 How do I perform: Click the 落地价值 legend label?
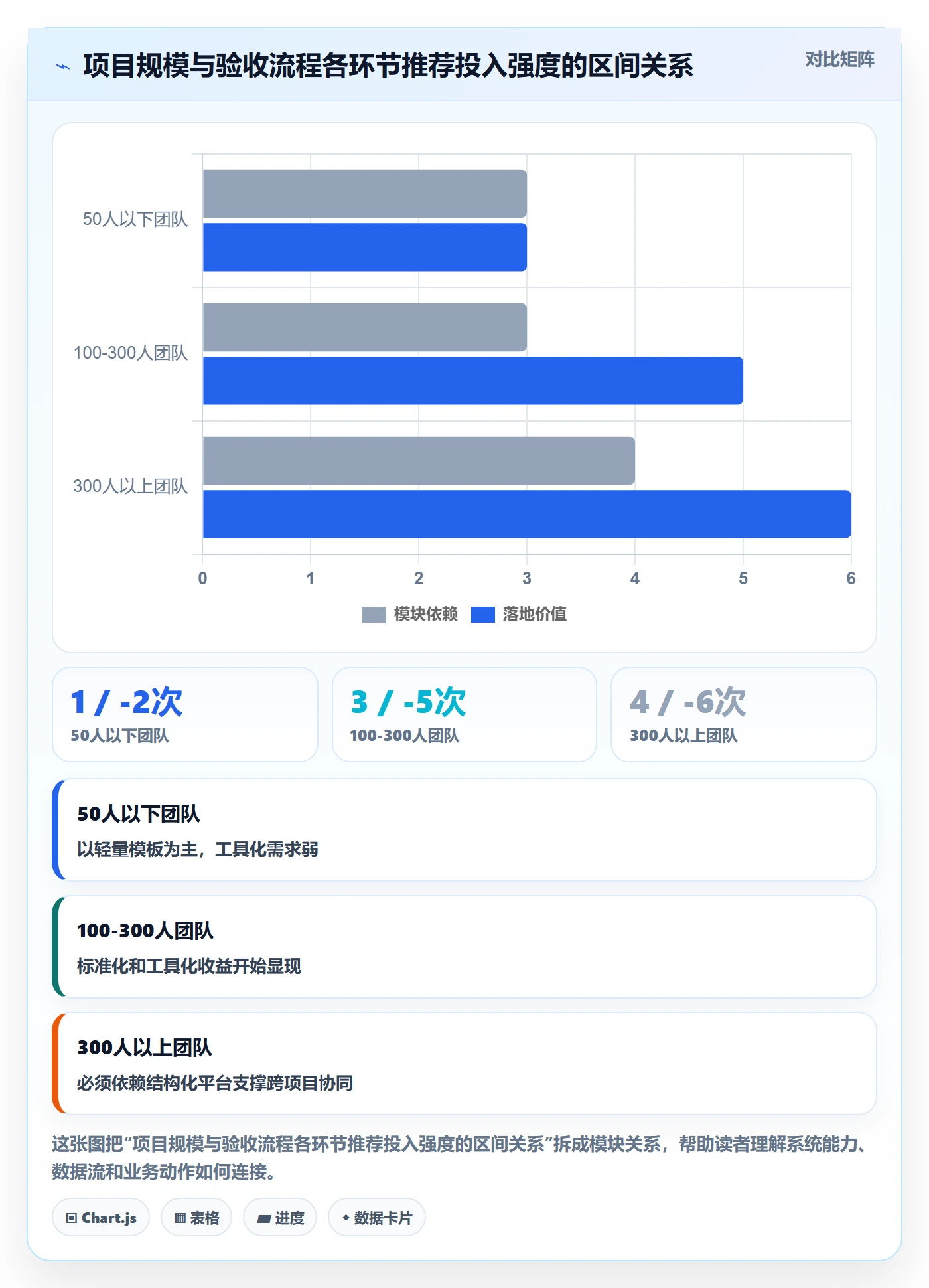(x=534, y=615)
